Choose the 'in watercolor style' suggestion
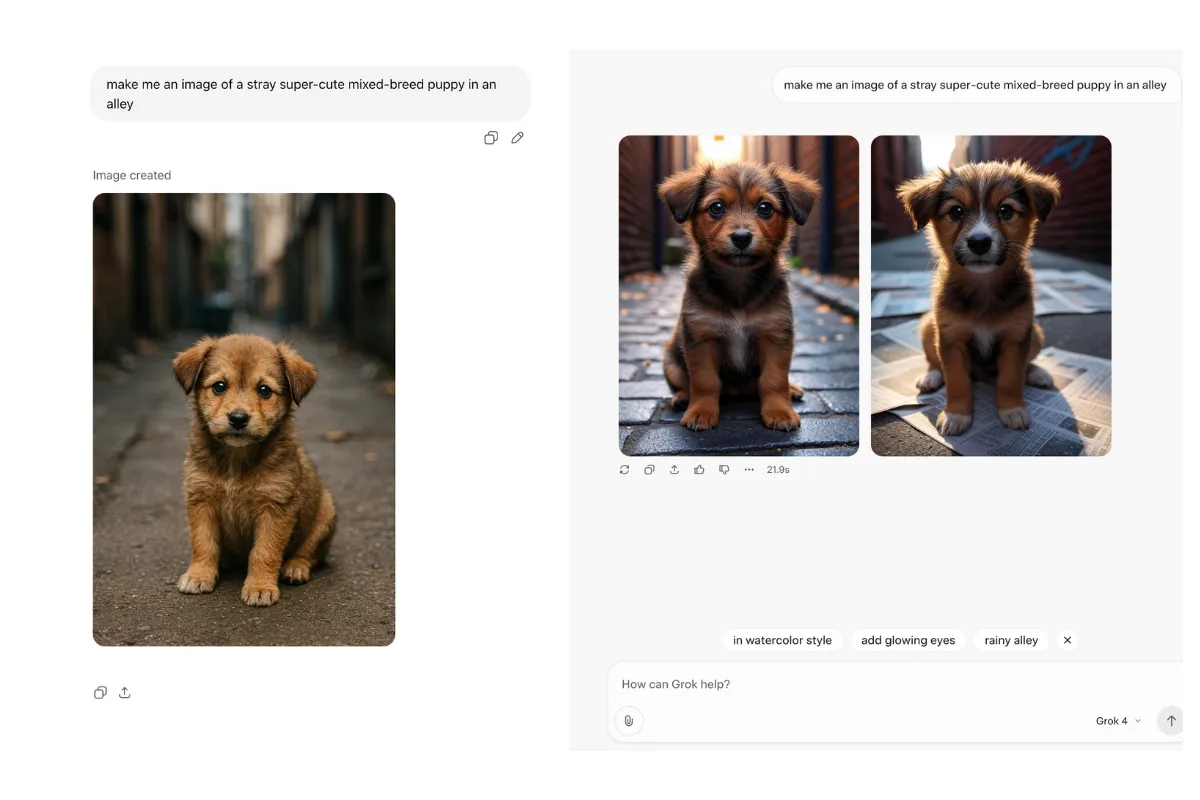 click(x=782, y=640)
